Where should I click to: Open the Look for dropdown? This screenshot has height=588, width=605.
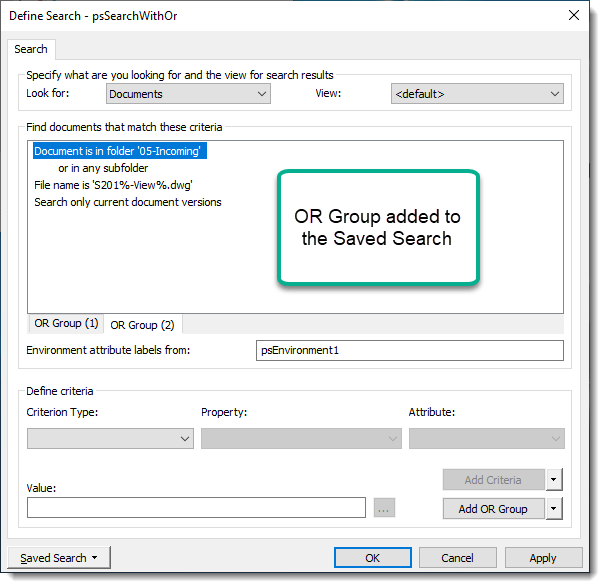tap(188, 94)
